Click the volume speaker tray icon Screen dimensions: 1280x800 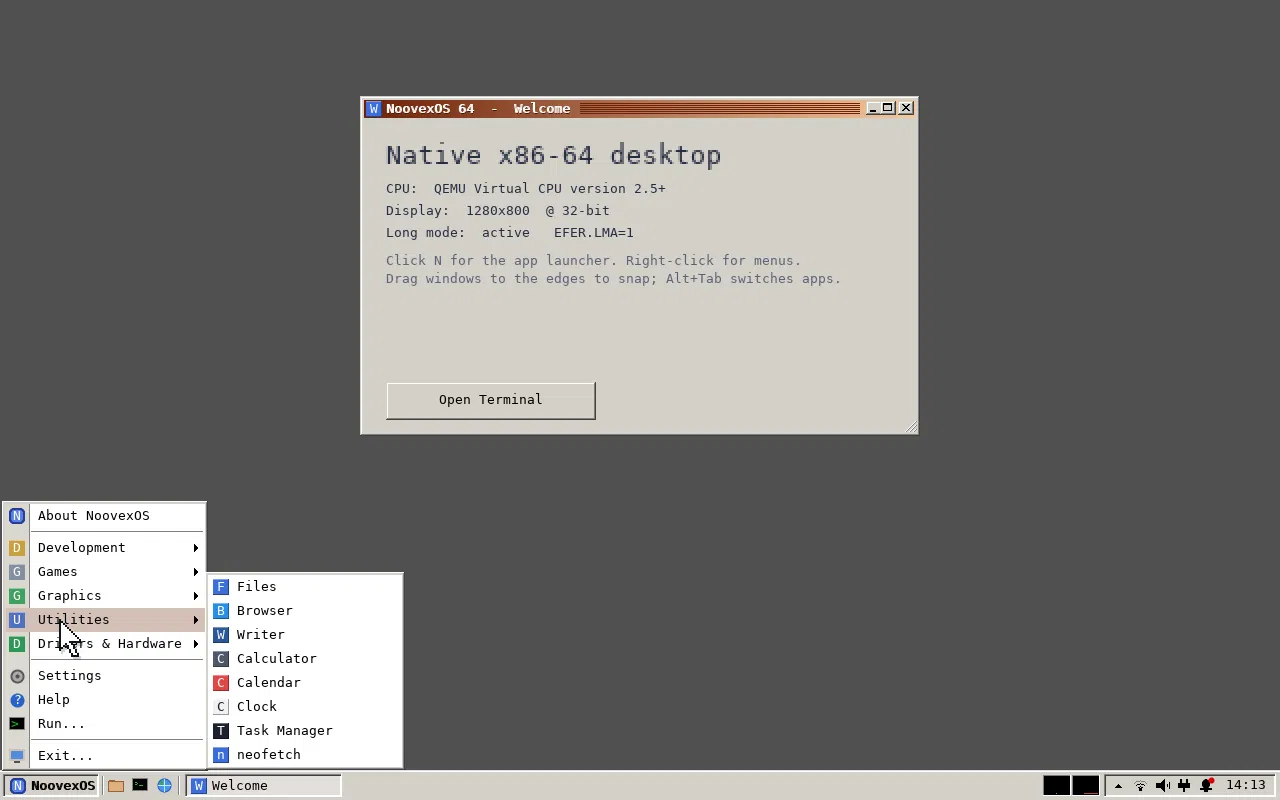[1162, 786]
